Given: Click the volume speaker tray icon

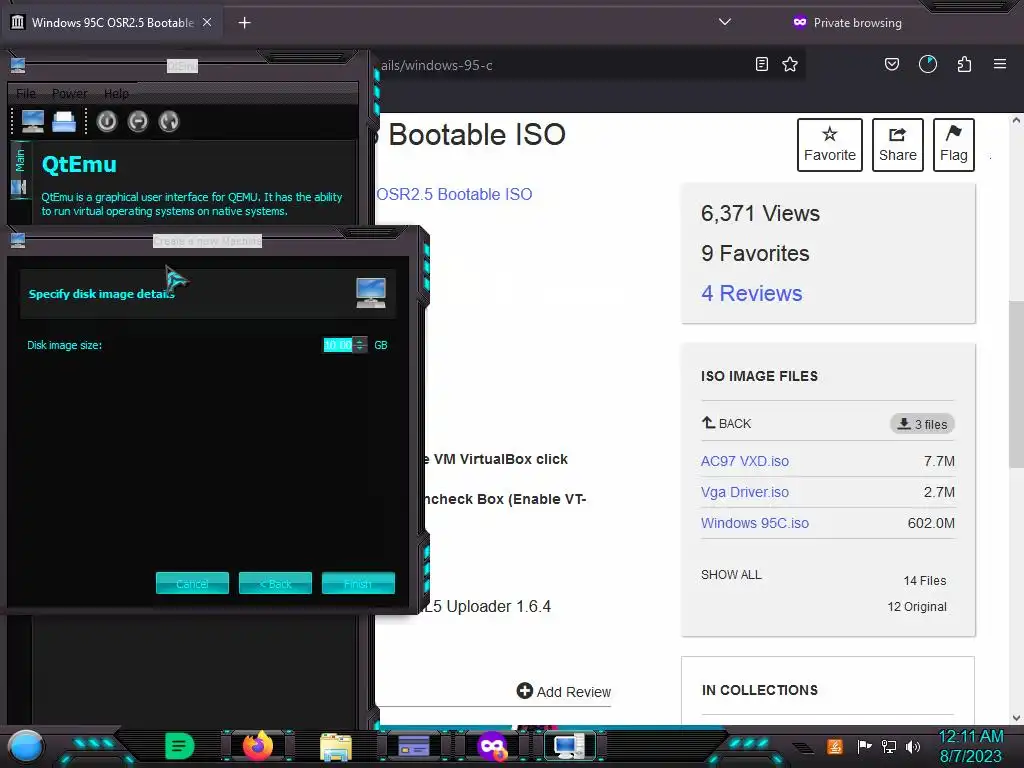Looking at the screenshot, I should (912, 746).
